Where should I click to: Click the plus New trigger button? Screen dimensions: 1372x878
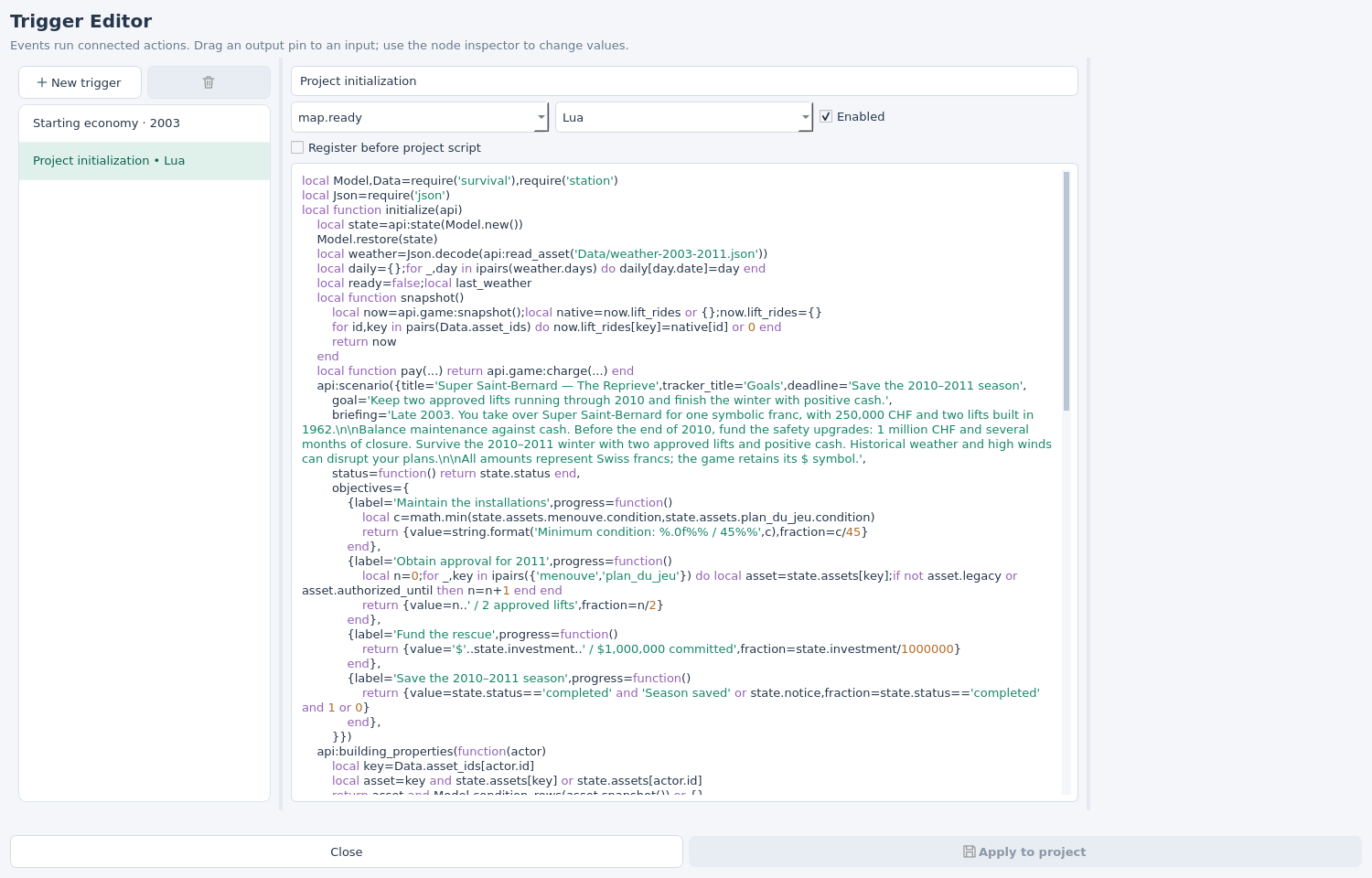pyautogui.click(x=80, y=82)
